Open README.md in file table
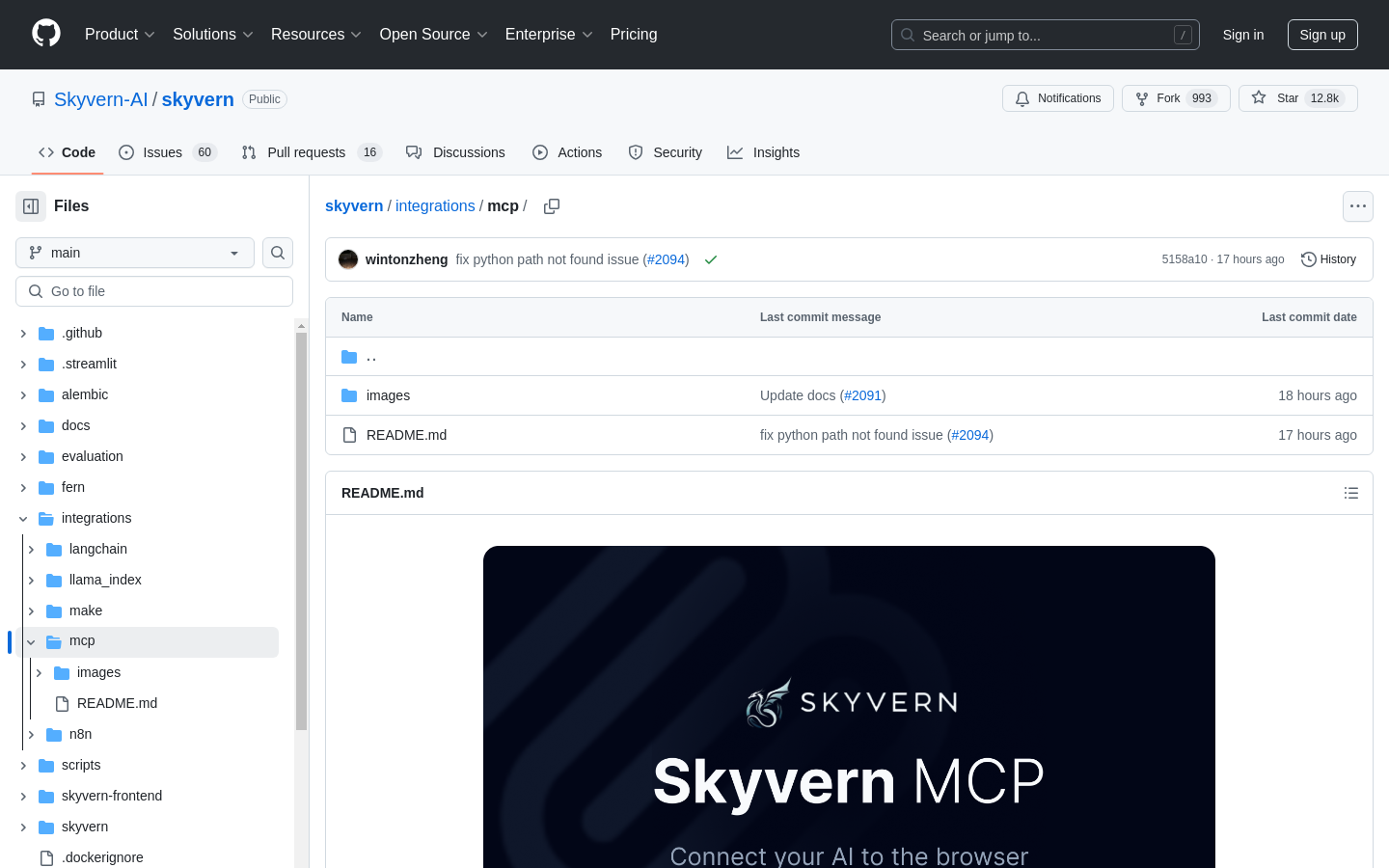Image resolution: width=1389 pixels, height=868 pixels. point(406,435)
